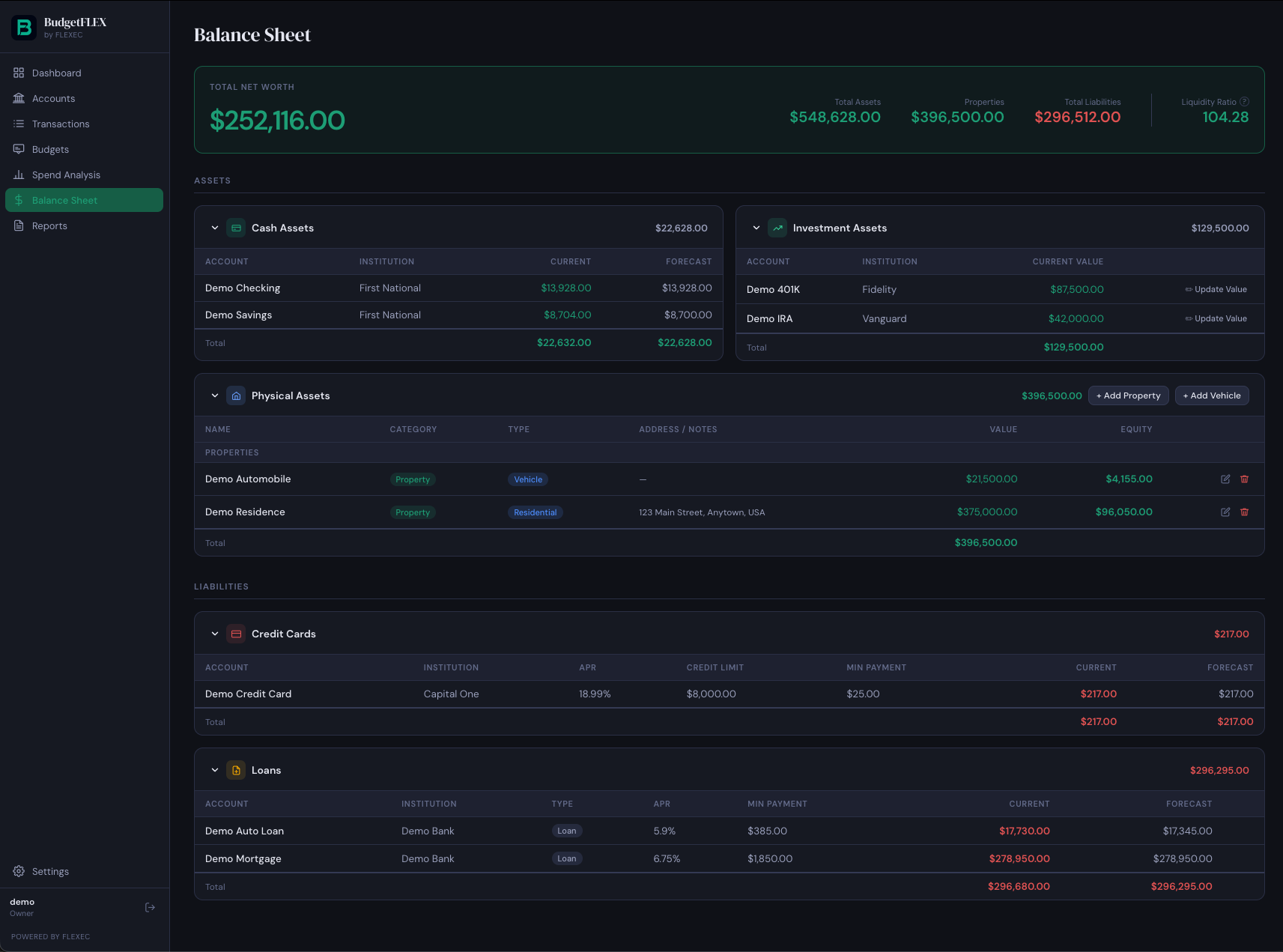Click the Investment Assets trend icon

(777, 228)
